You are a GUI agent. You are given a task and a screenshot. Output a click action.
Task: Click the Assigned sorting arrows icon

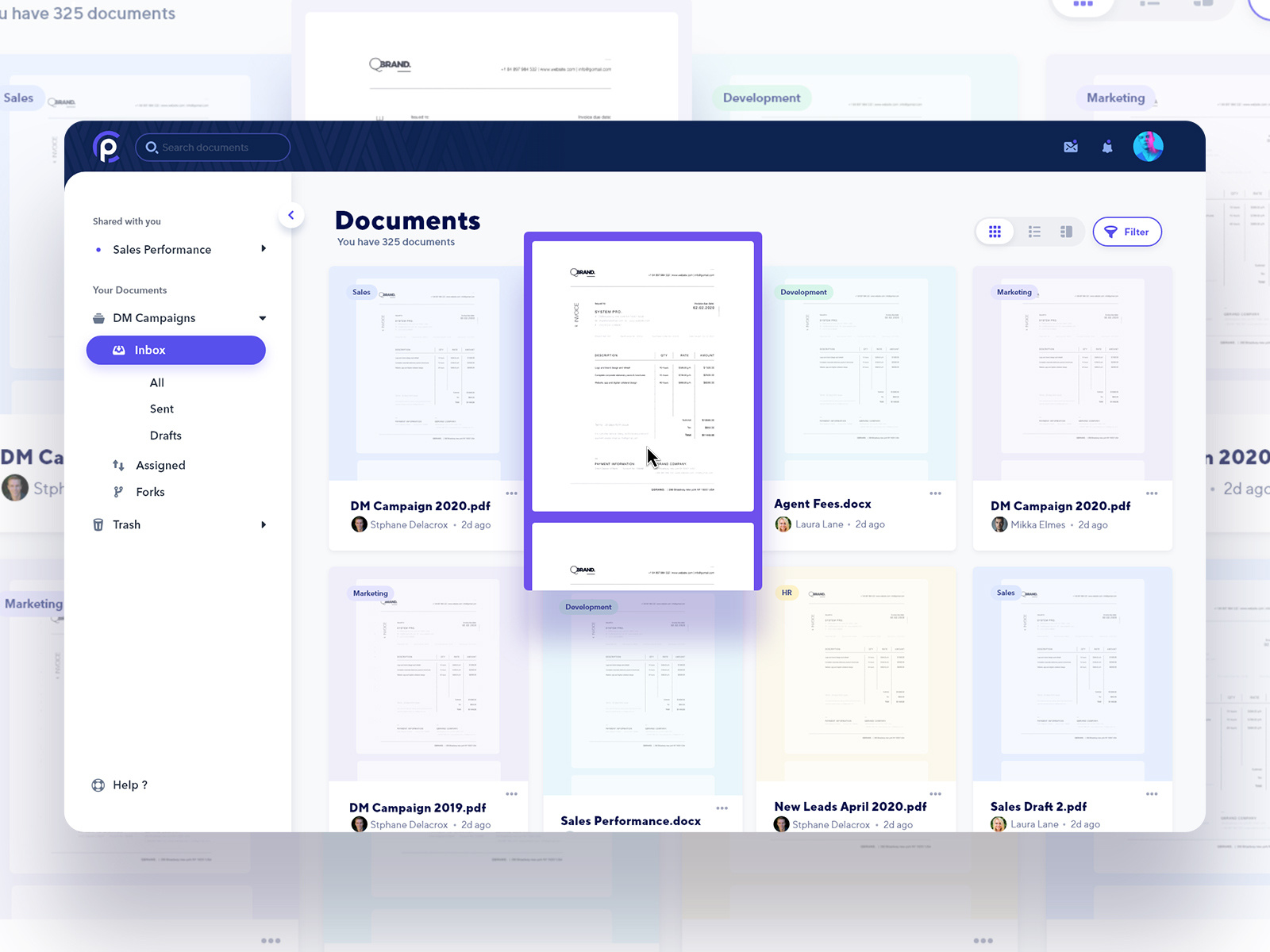(x=118, y=465)
